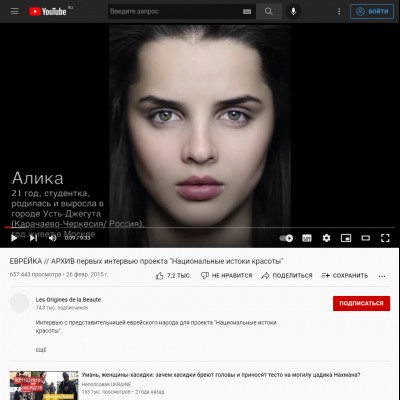Open the on-screen keyboard icon

pos(247,12)
